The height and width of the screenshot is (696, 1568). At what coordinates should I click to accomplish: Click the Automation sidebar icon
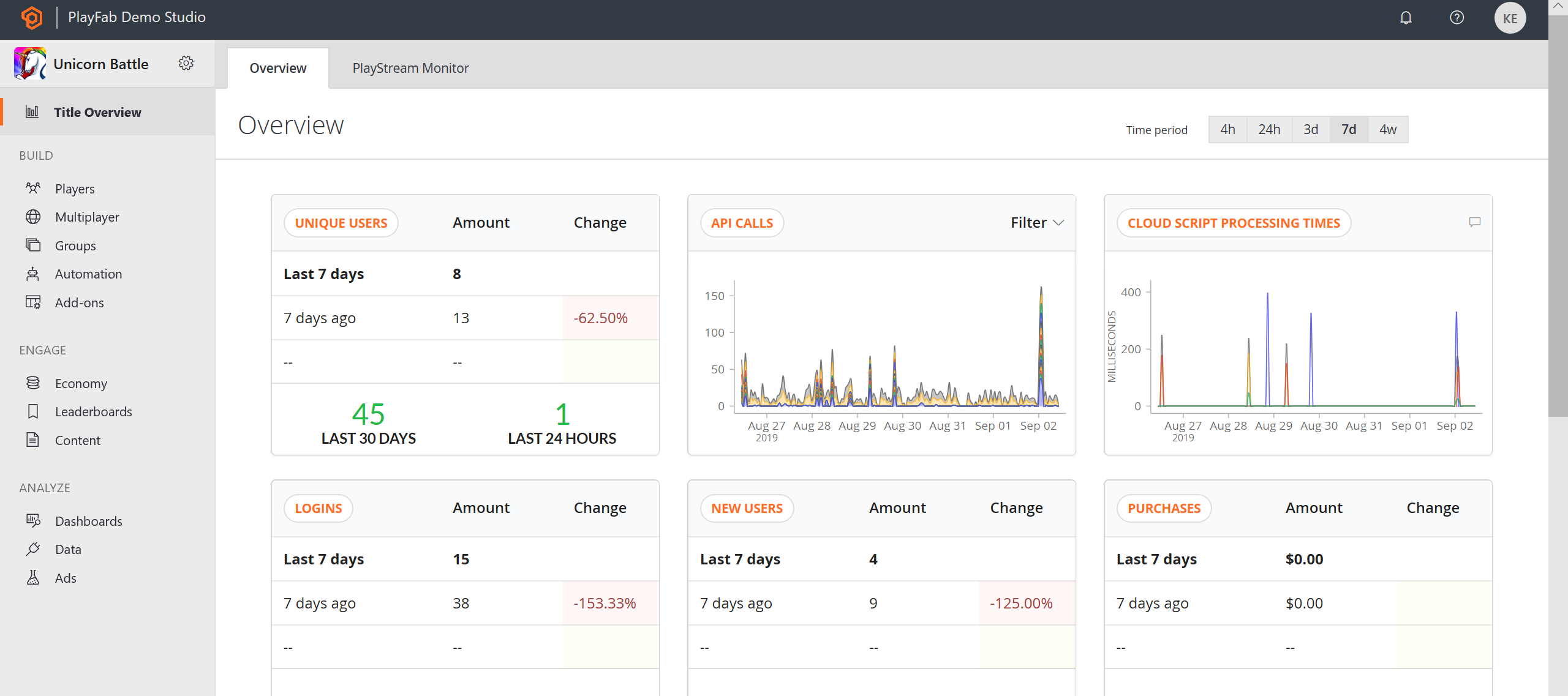point(33,273)
